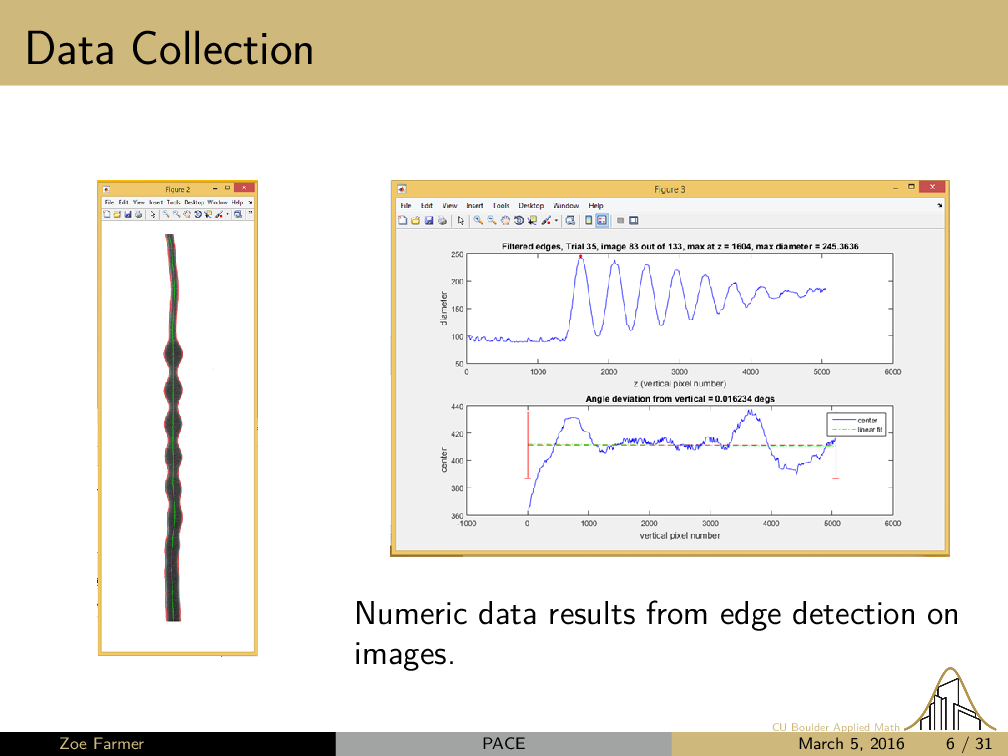
Task: Toggle Insert Colorbar in Figure 3 toolbar
Action: coord(589,220)
